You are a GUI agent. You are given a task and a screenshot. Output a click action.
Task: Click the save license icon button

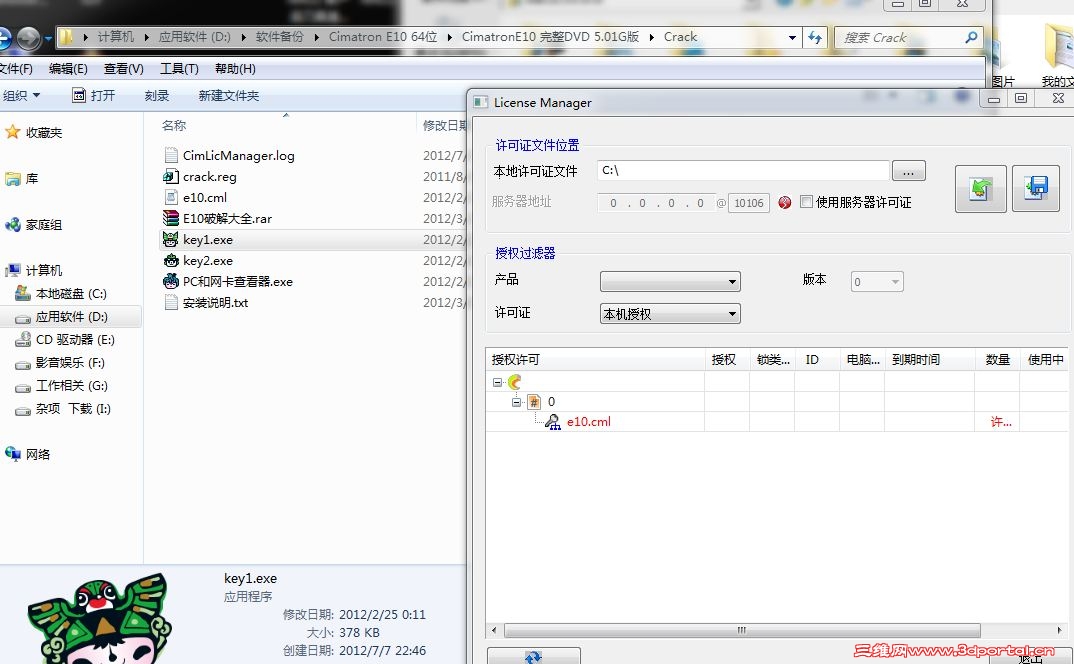point(1036,188)
